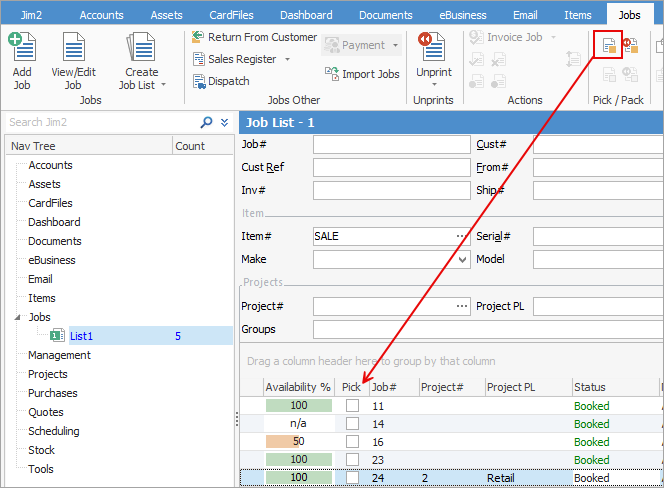Click the Job# column header
The height and width of the screenshot is (488, 664).
click(394, 387)
